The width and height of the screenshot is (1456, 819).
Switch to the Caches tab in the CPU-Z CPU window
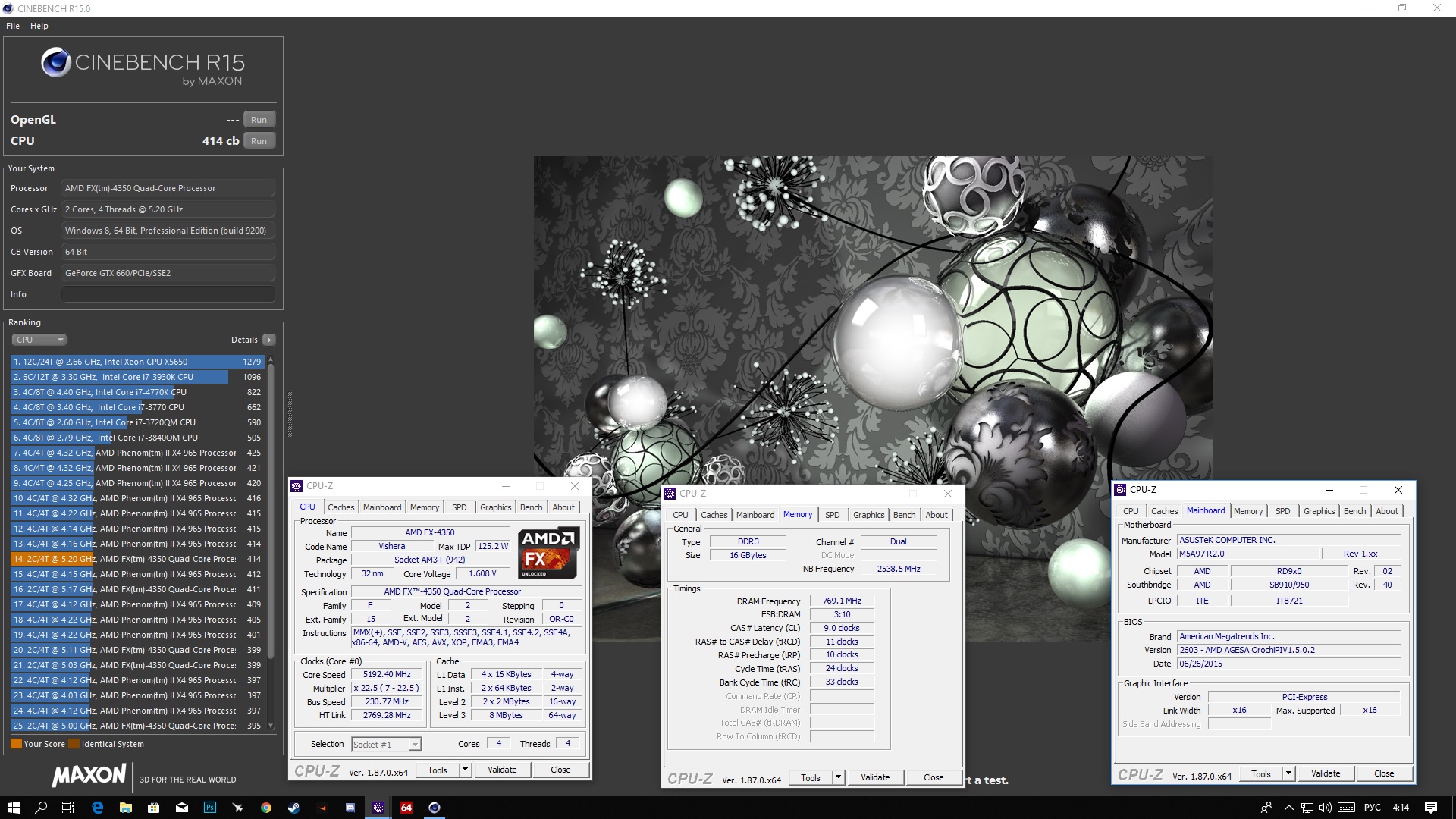(x=341, y=507)
